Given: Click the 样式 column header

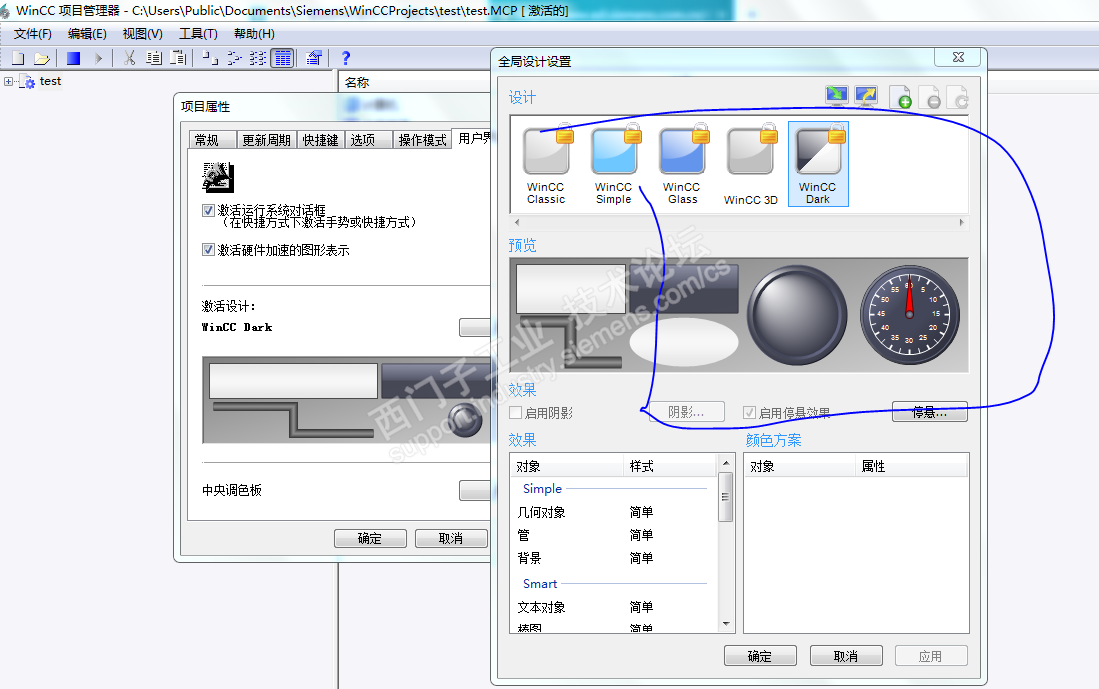Looking at the screenshot, I should [669, 466].
